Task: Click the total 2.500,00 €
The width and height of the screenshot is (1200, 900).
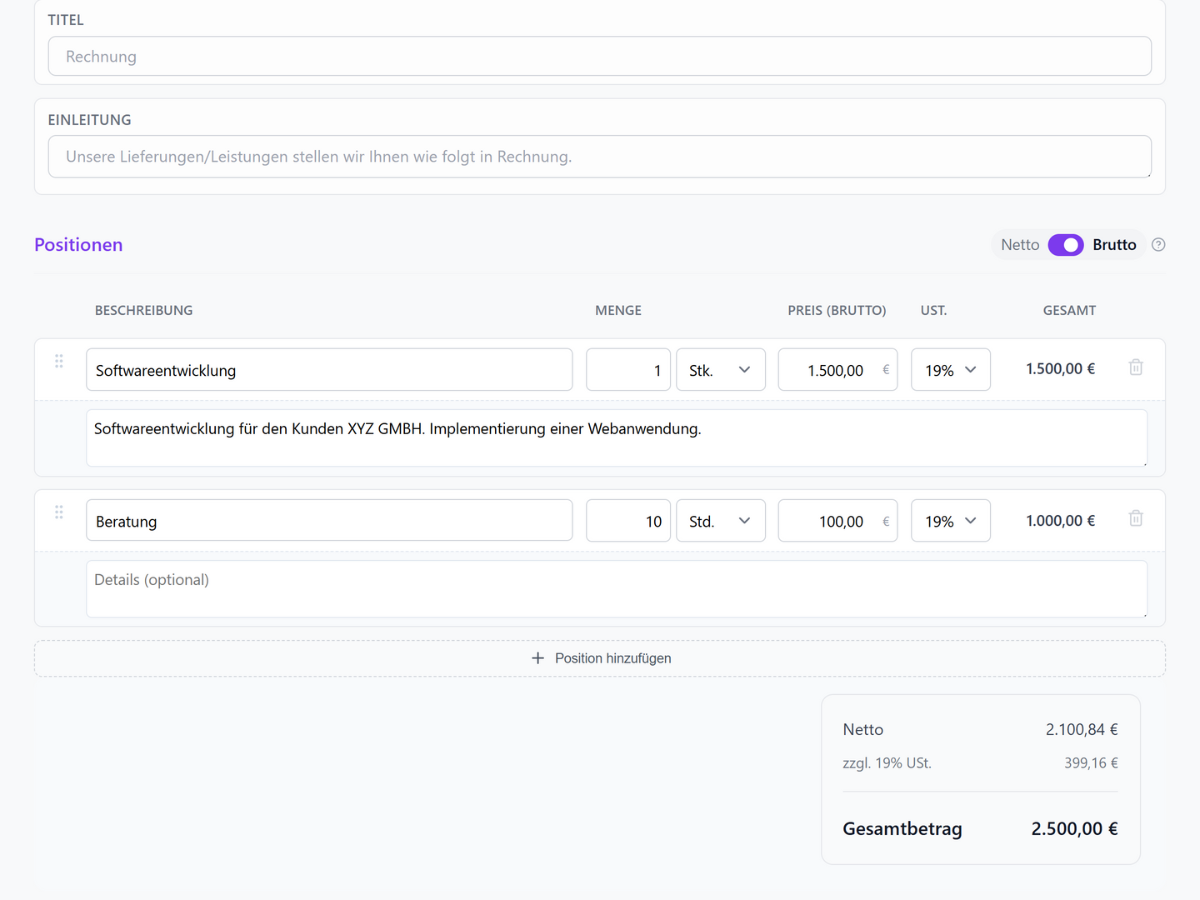Action: click(1075, 829)
